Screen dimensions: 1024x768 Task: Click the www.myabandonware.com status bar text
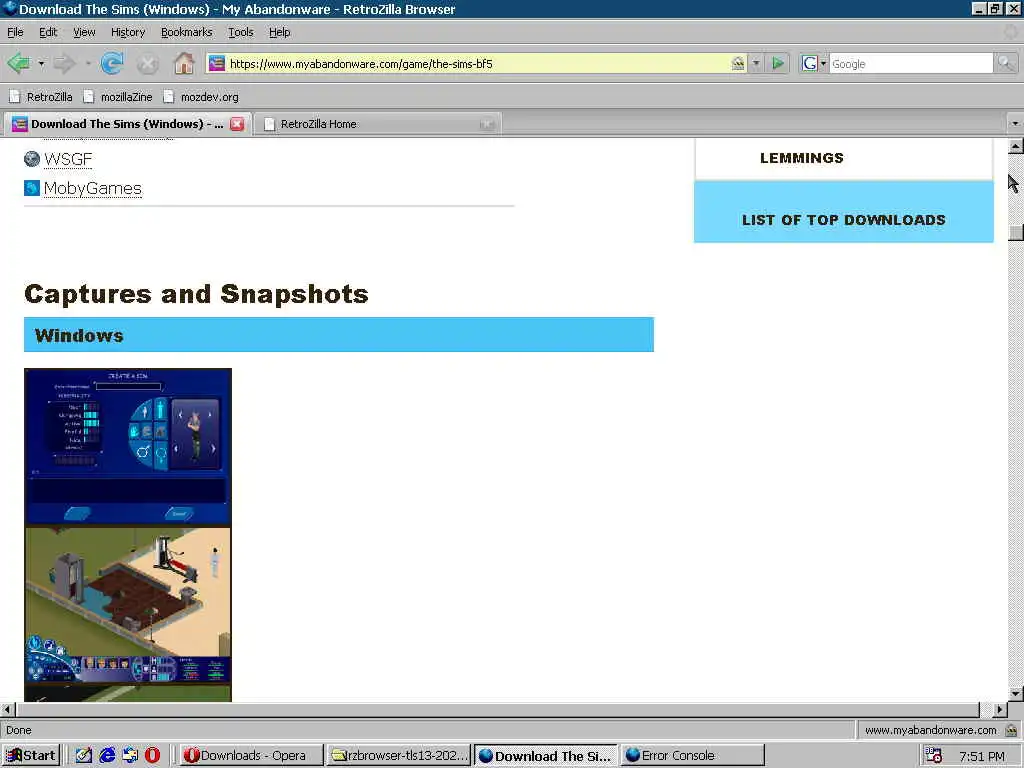[931, 730]
